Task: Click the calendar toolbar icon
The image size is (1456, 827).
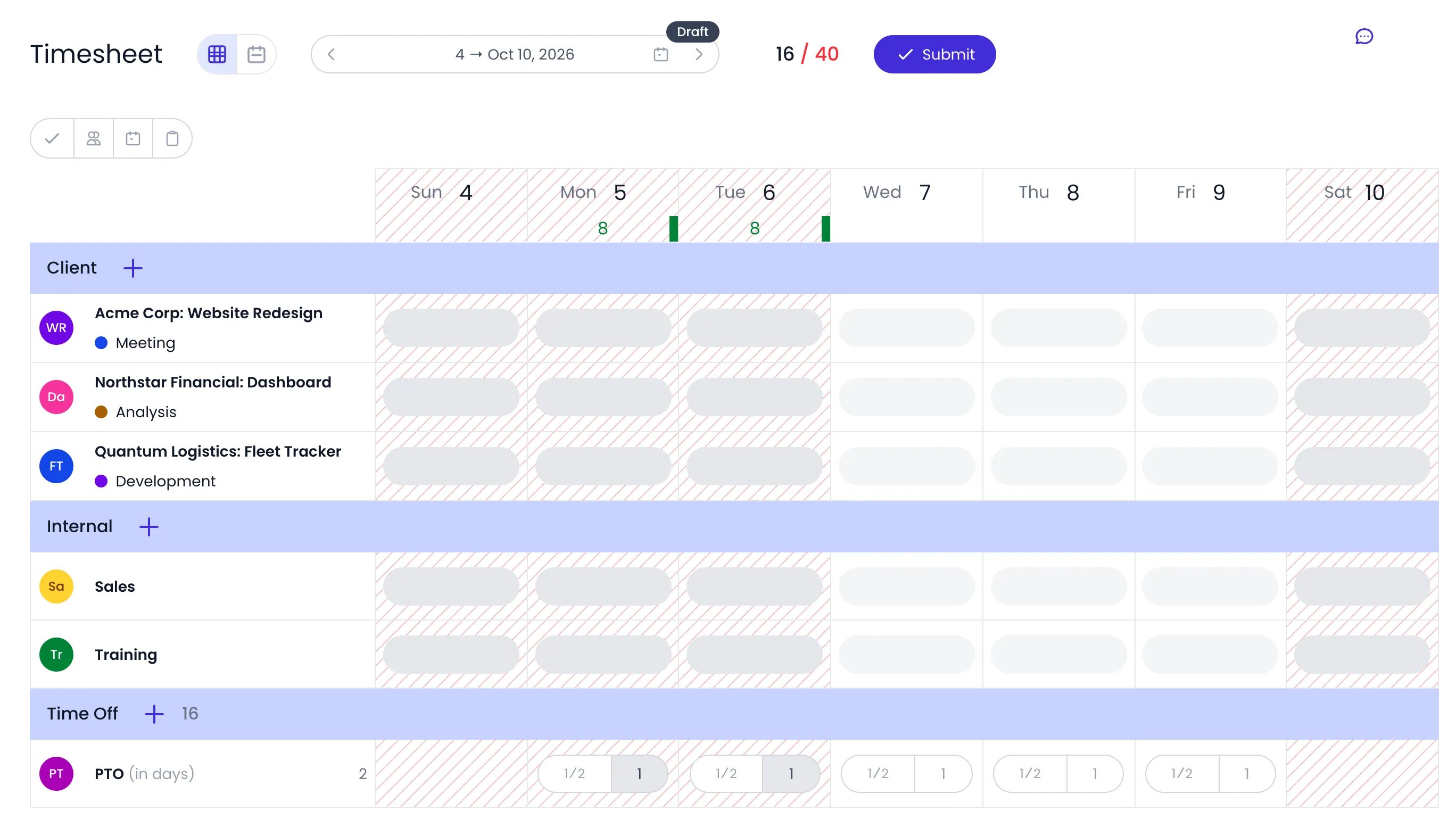Action: [x=133, y=138]
